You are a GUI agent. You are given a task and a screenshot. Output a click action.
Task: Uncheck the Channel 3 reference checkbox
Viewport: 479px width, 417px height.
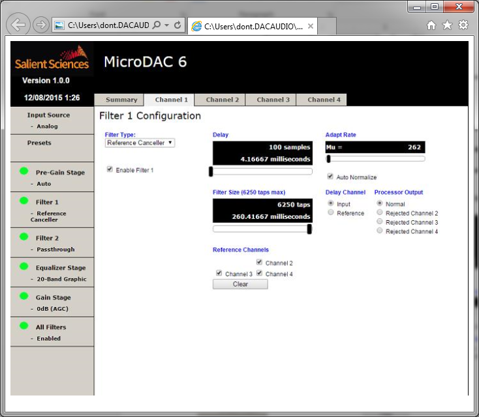point(219,273)
